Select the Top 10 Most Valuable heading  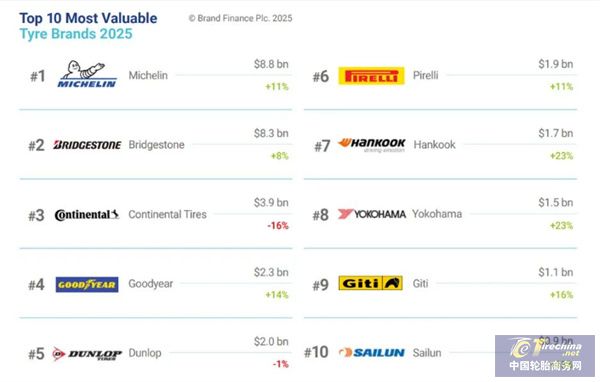88,18
